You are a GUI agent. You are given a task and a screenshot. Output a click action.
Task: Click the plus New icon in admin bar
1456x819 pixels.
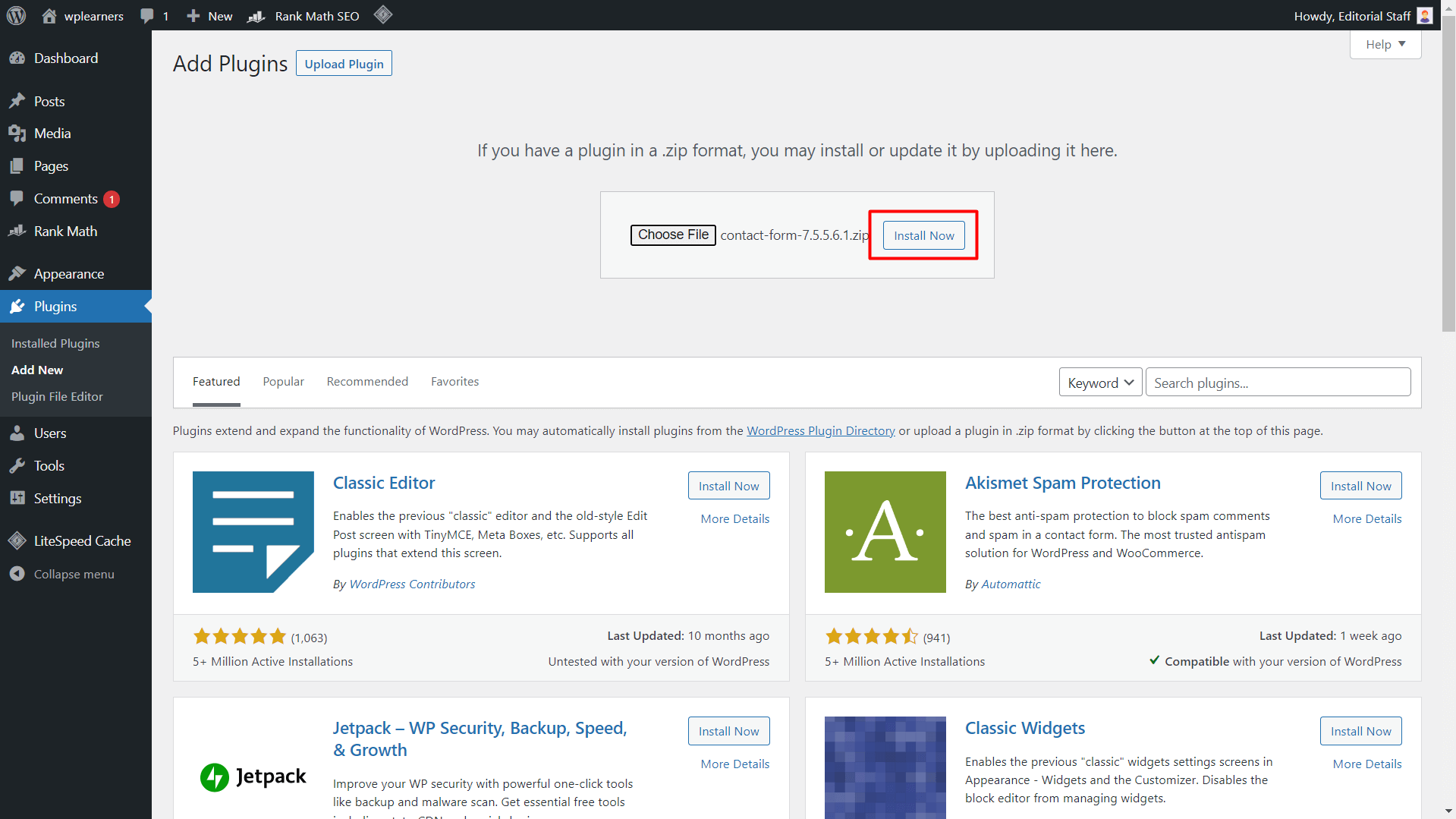[x=193, y=16]
